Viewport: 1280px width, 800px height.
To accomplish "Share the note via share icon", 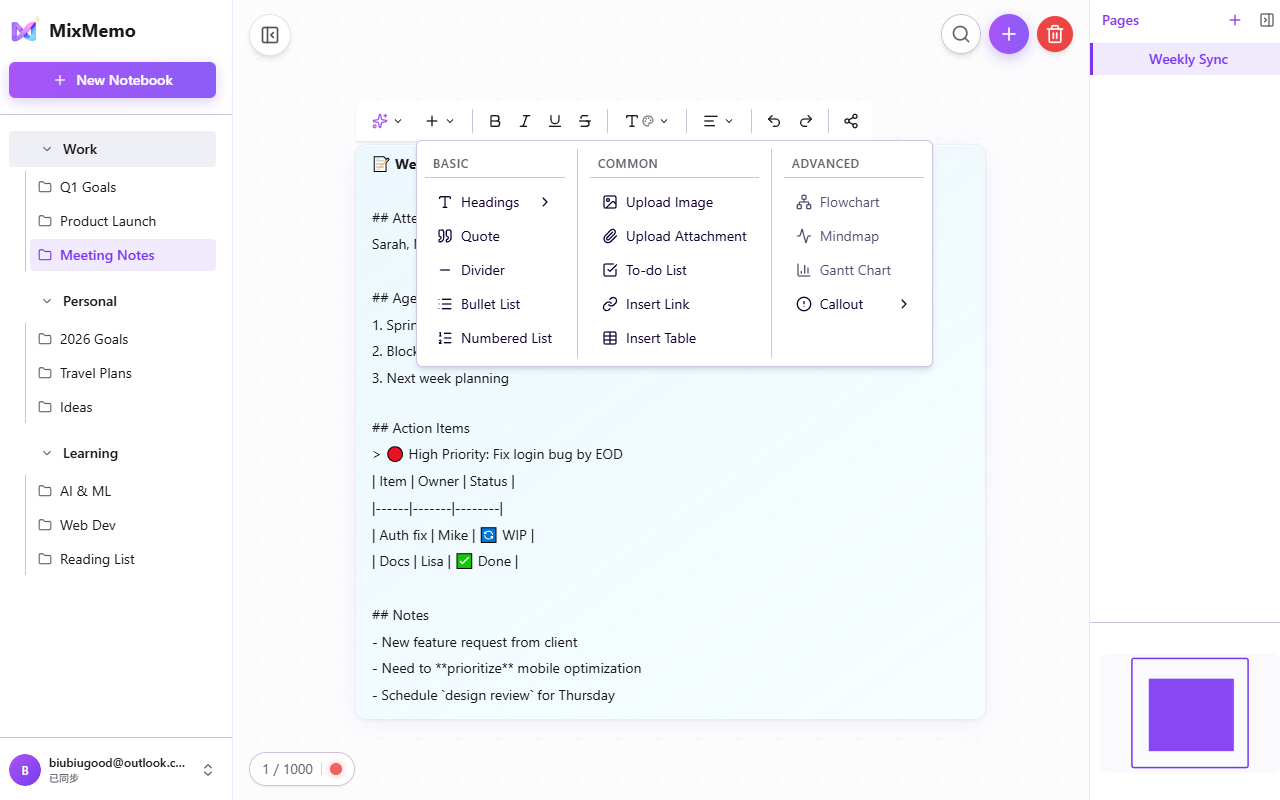I will (x=851, y=121).
